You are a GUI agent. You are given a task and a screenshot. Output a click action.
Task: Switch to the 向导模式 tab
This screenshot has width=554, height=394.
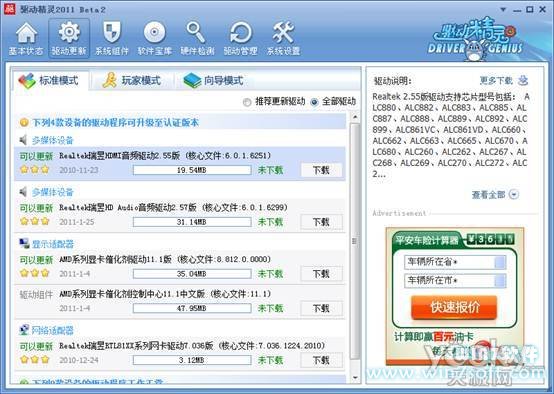[x=213, y=81]
